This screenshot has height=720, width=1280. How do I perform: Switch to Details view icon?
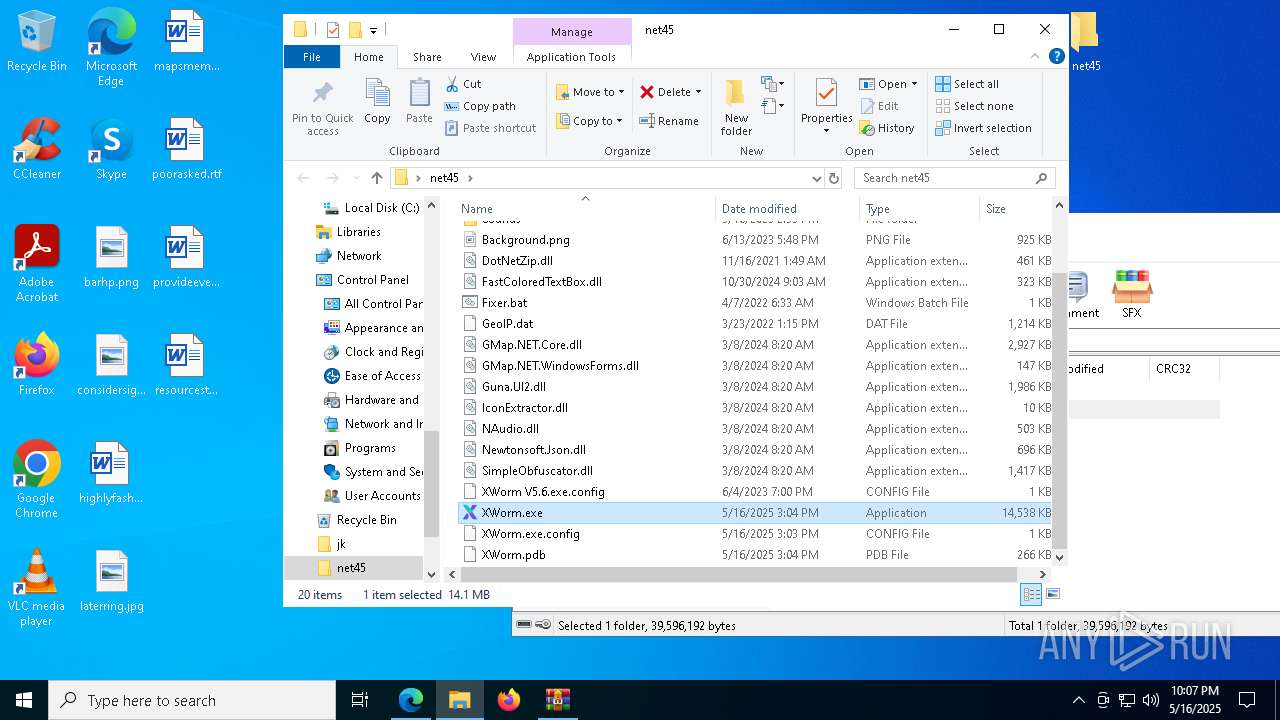1031,594
